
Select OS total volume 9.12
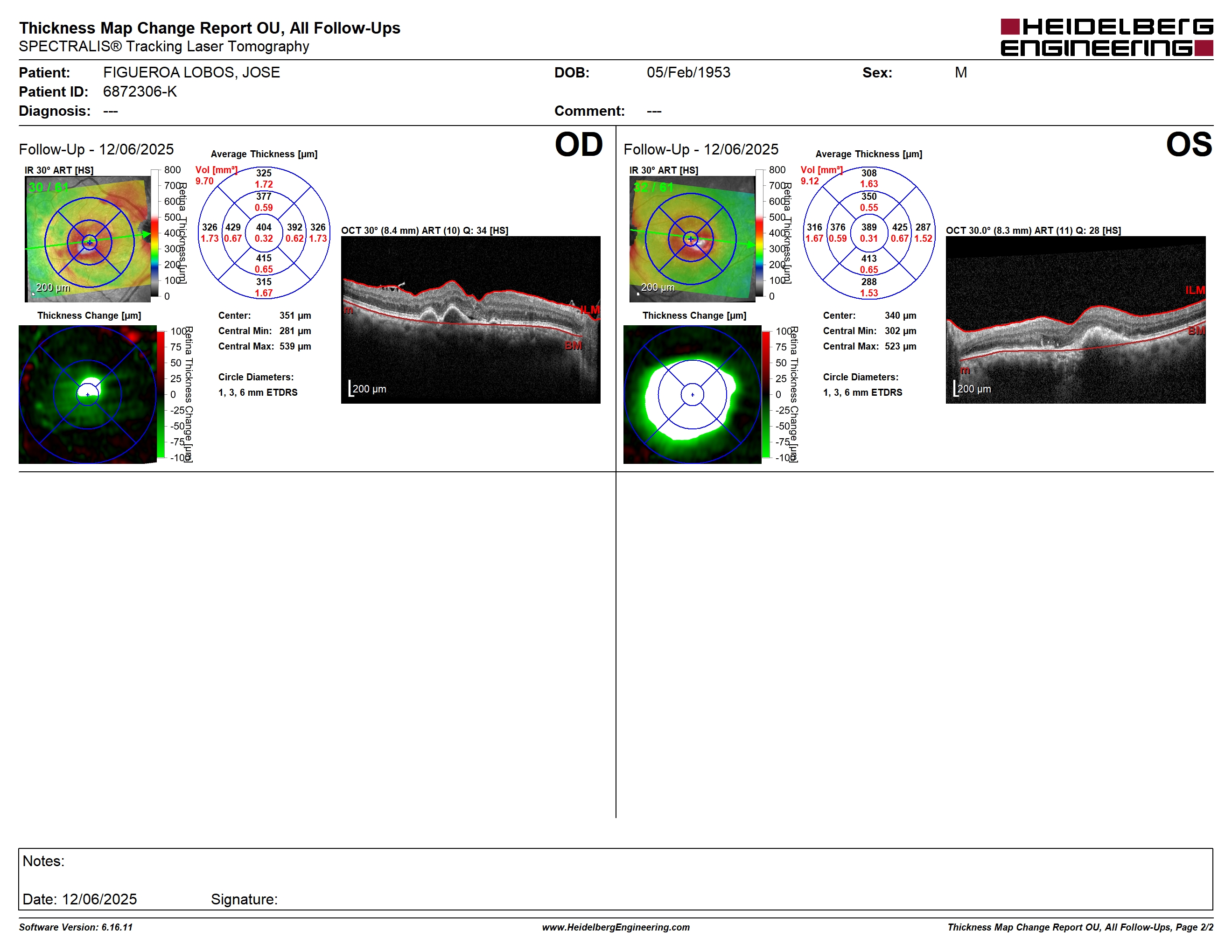(810, 181)
